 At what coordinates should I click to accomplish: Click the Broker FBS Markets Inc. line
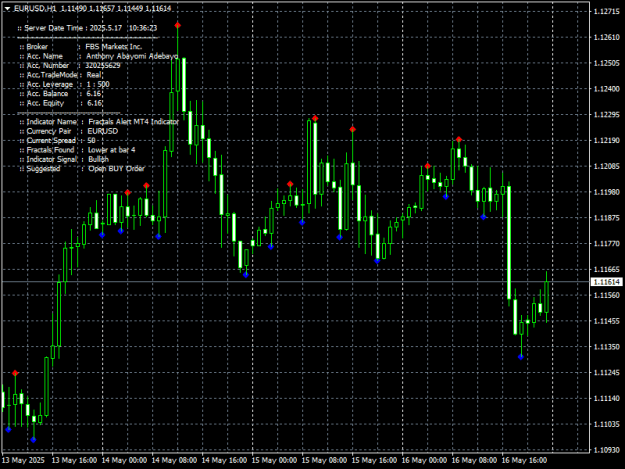[x=81, y=47]
